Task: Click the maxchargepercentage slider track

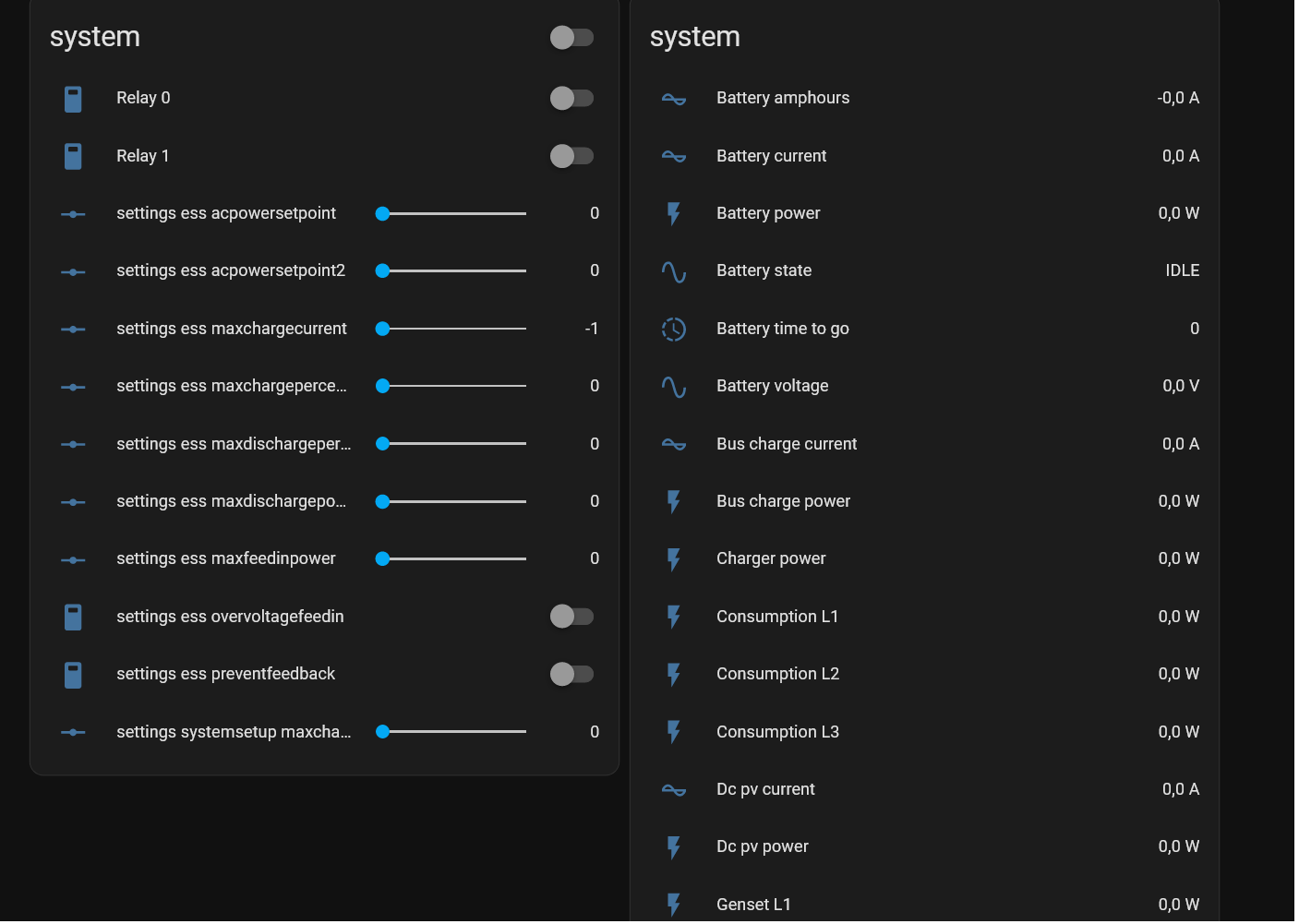Action: [451, 386]
